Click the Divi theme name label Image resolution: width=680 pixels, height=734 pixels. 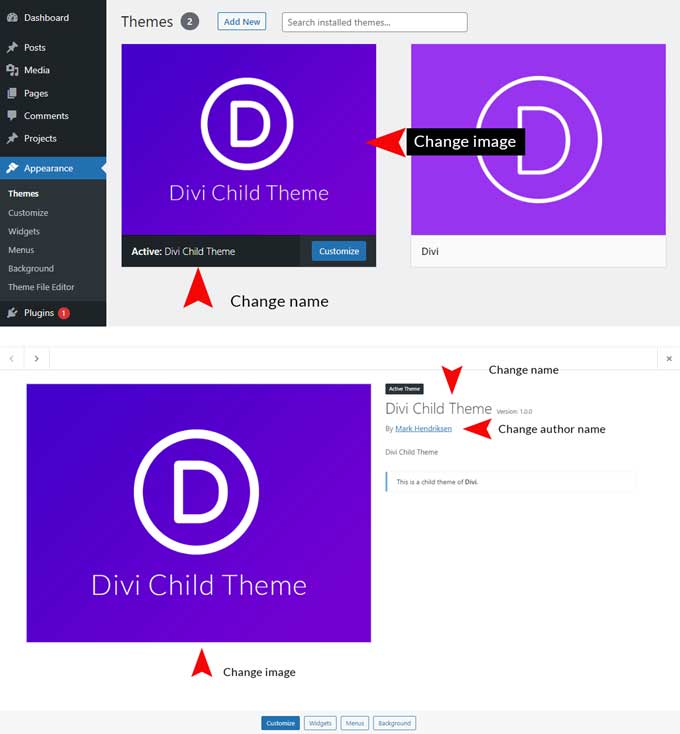coord(430,251)
